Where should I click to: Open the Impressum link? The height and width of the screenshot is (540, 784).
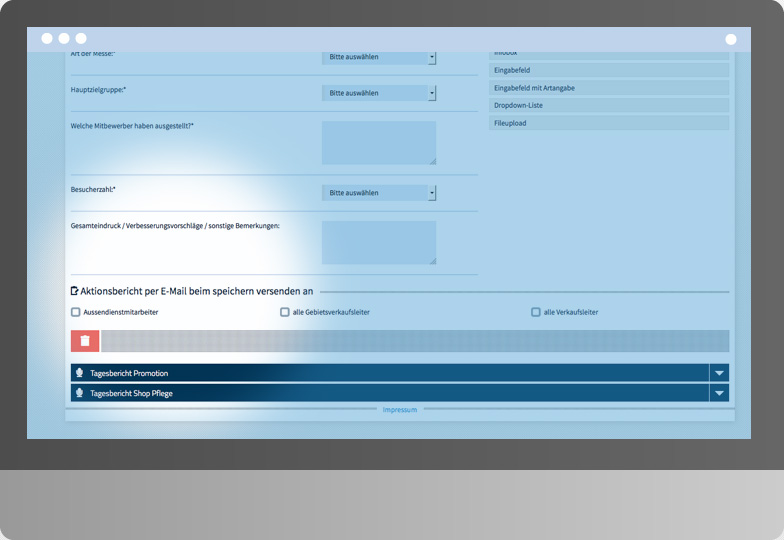pos(399,410)
